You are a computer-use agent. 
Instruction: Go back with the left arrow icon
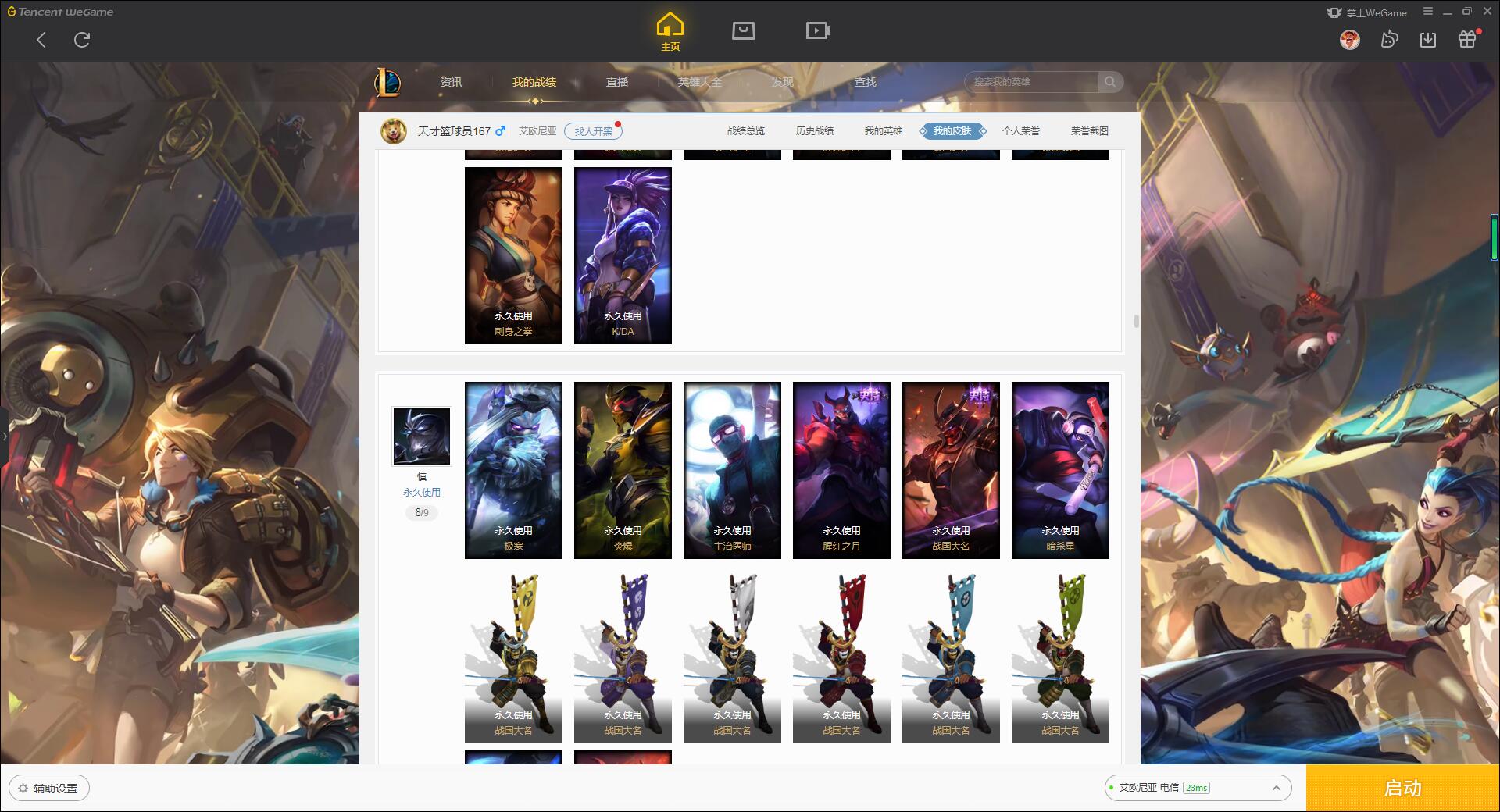[41, 40]
